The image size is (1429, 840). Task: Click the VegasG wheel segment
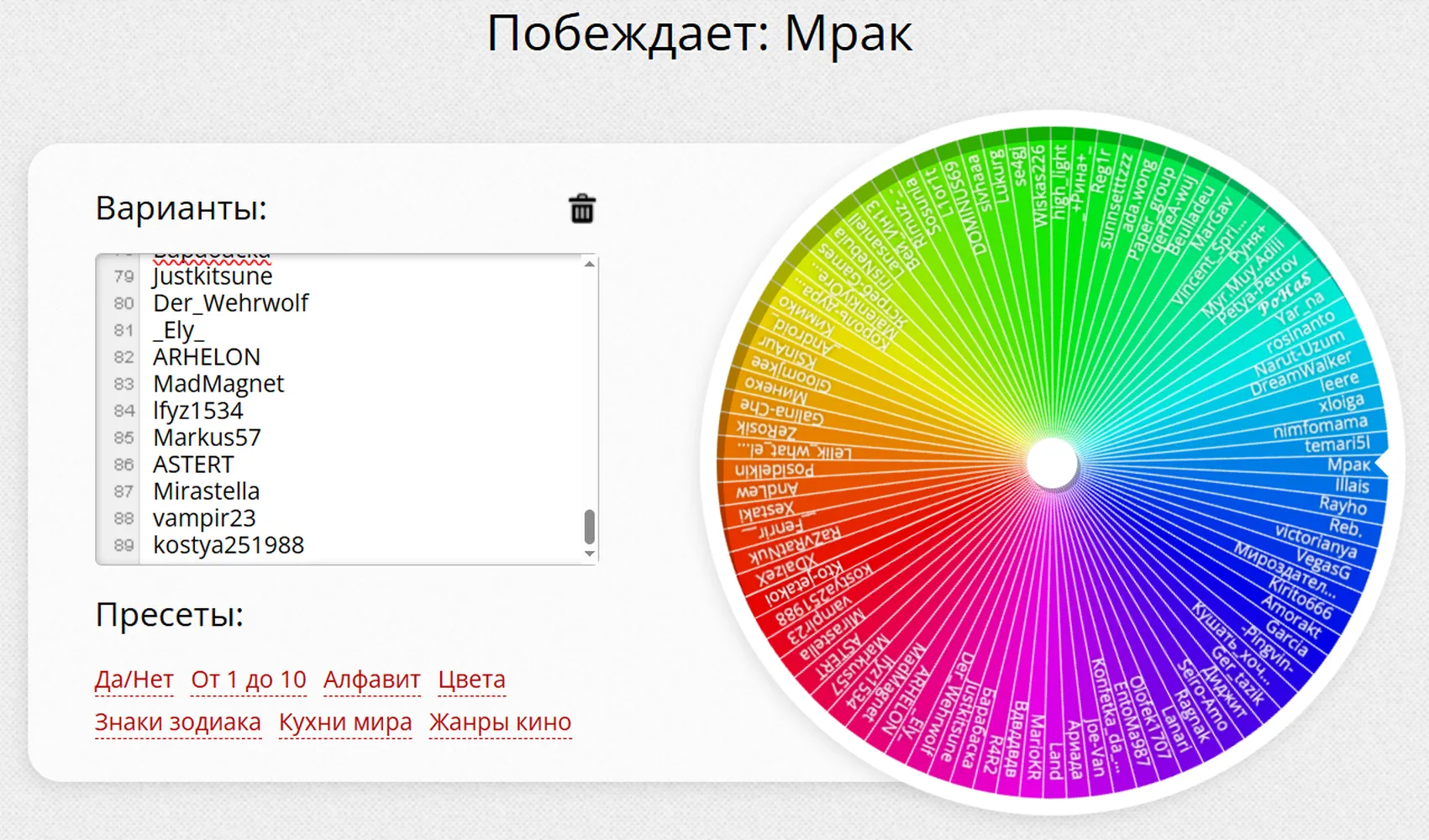point(1322,563)
